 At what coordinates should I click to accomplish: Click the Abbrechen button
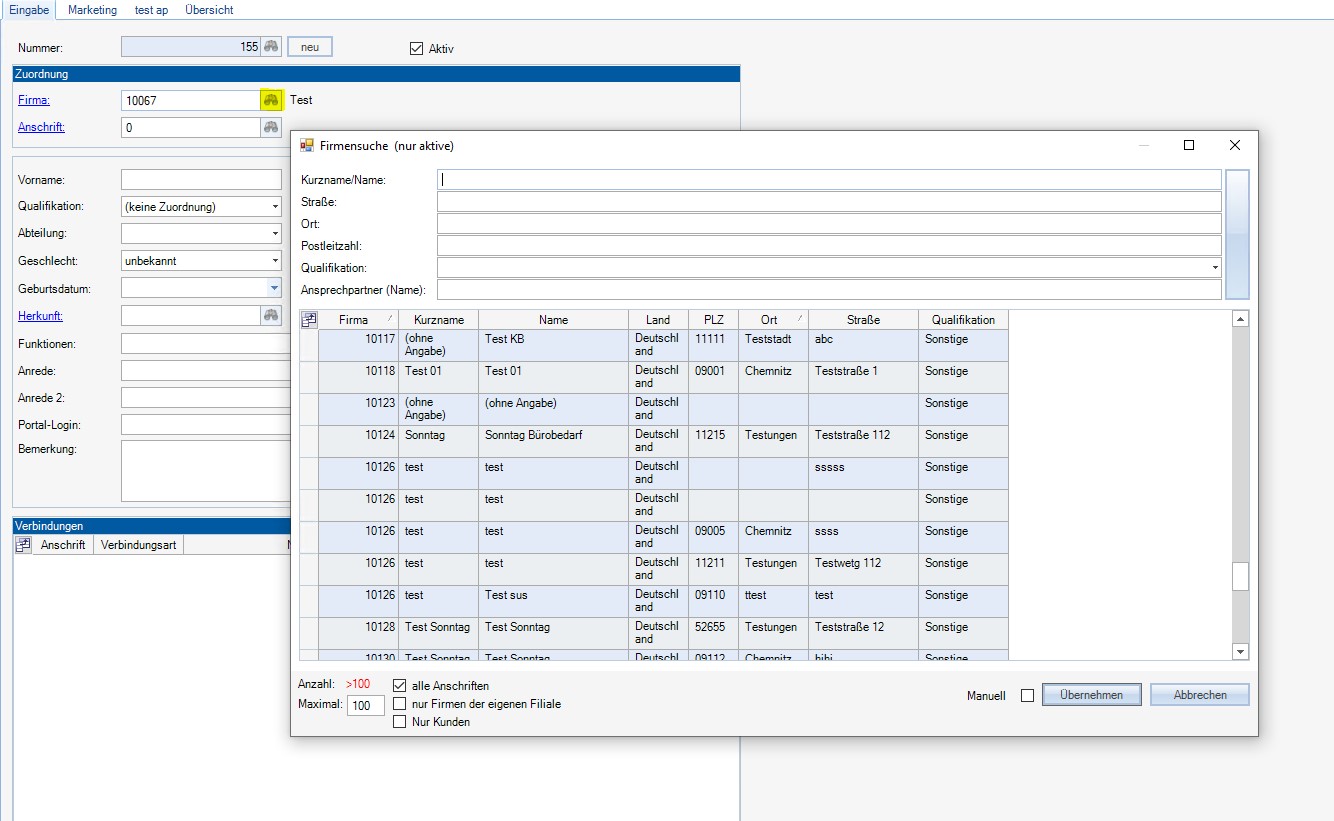click(x=1199, y=695)
